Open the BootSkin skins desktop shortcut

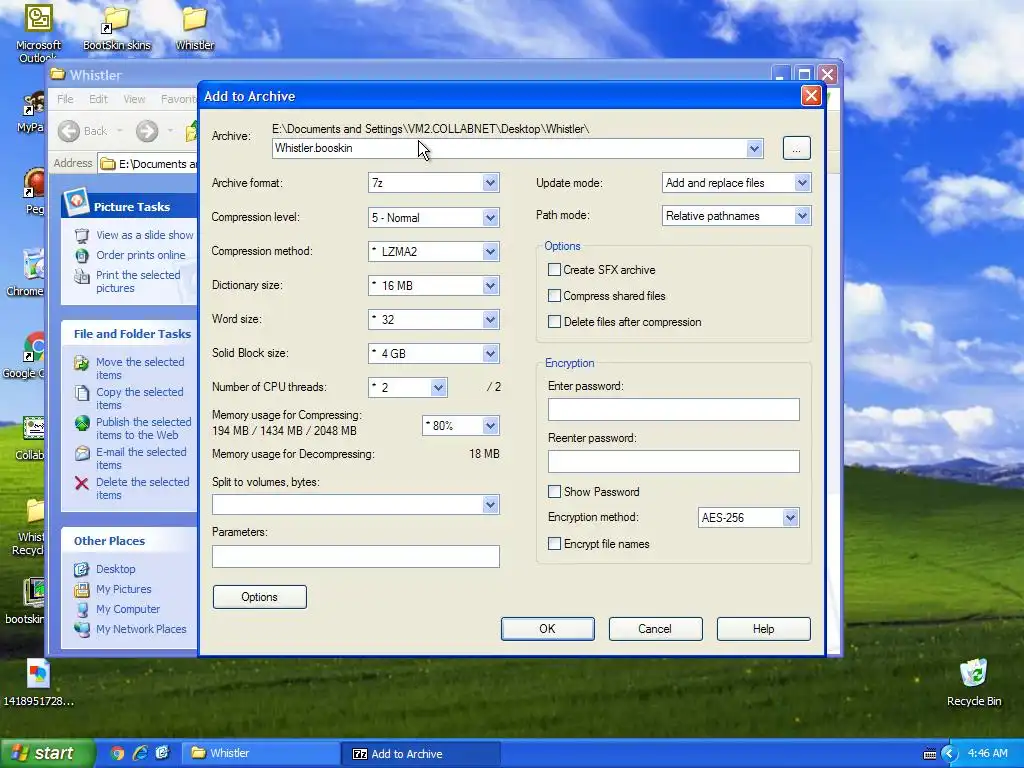116,19
